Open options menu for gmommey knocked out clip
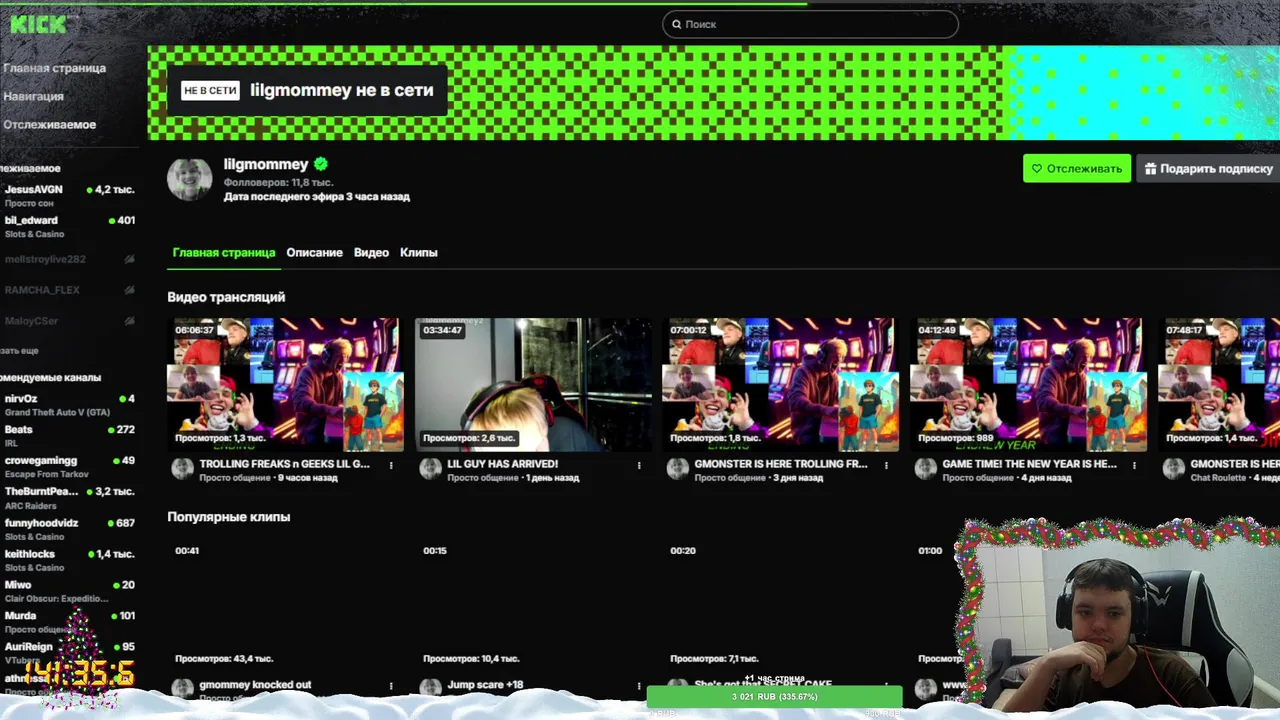This screenshot has width=1280, height=720. [x=391, y=686]
